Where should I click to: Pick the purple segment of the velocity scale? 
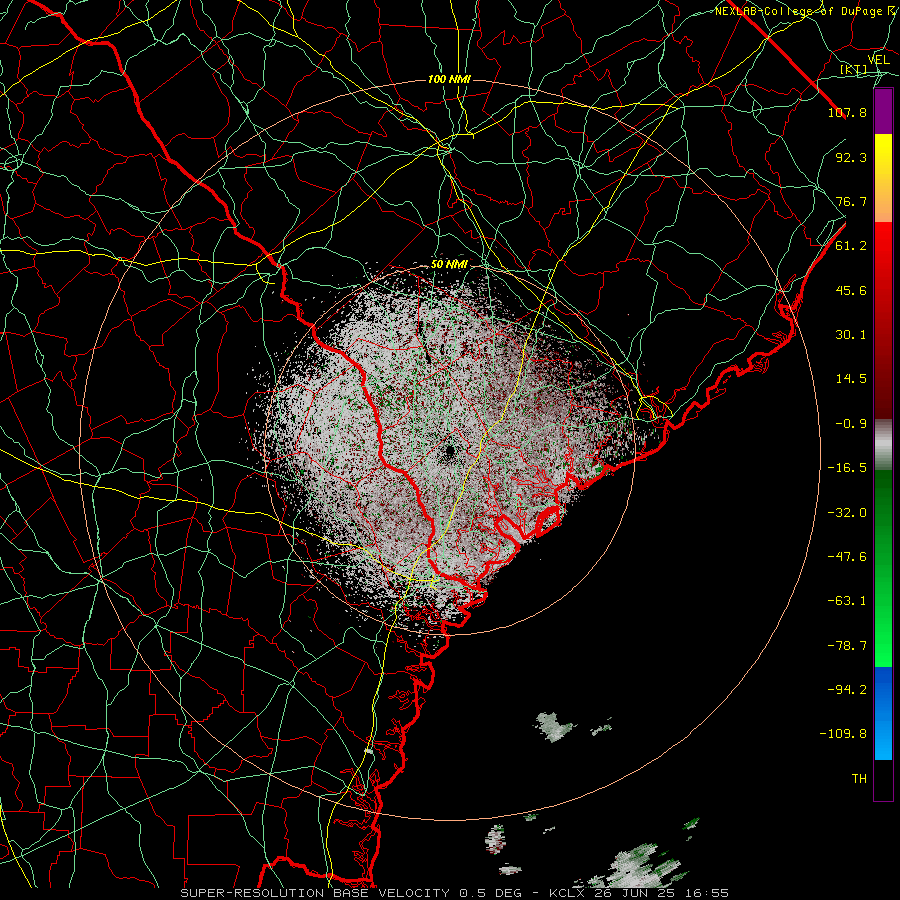click(x=883, y=111)
